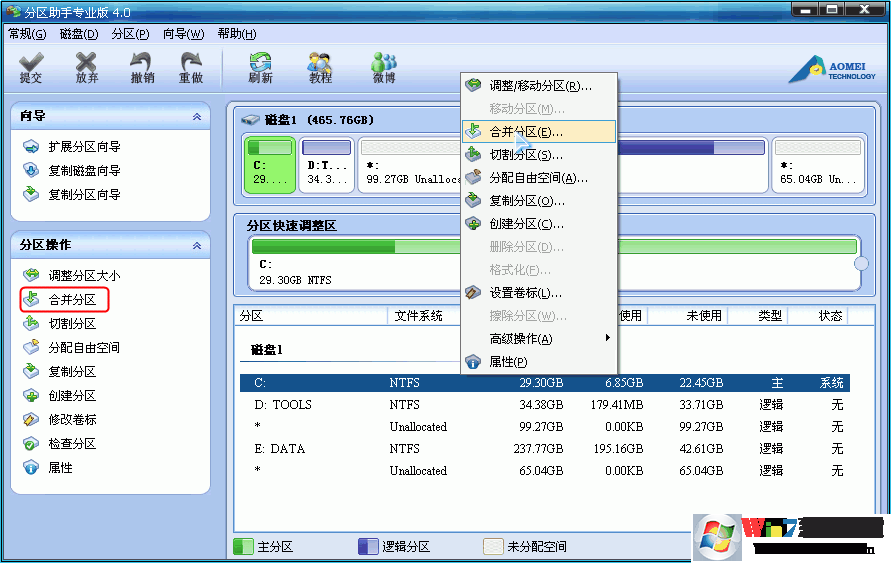891x563 pixels.
Task: Click the 放弃 (Discard) toolbar icon
Action: 87,68
